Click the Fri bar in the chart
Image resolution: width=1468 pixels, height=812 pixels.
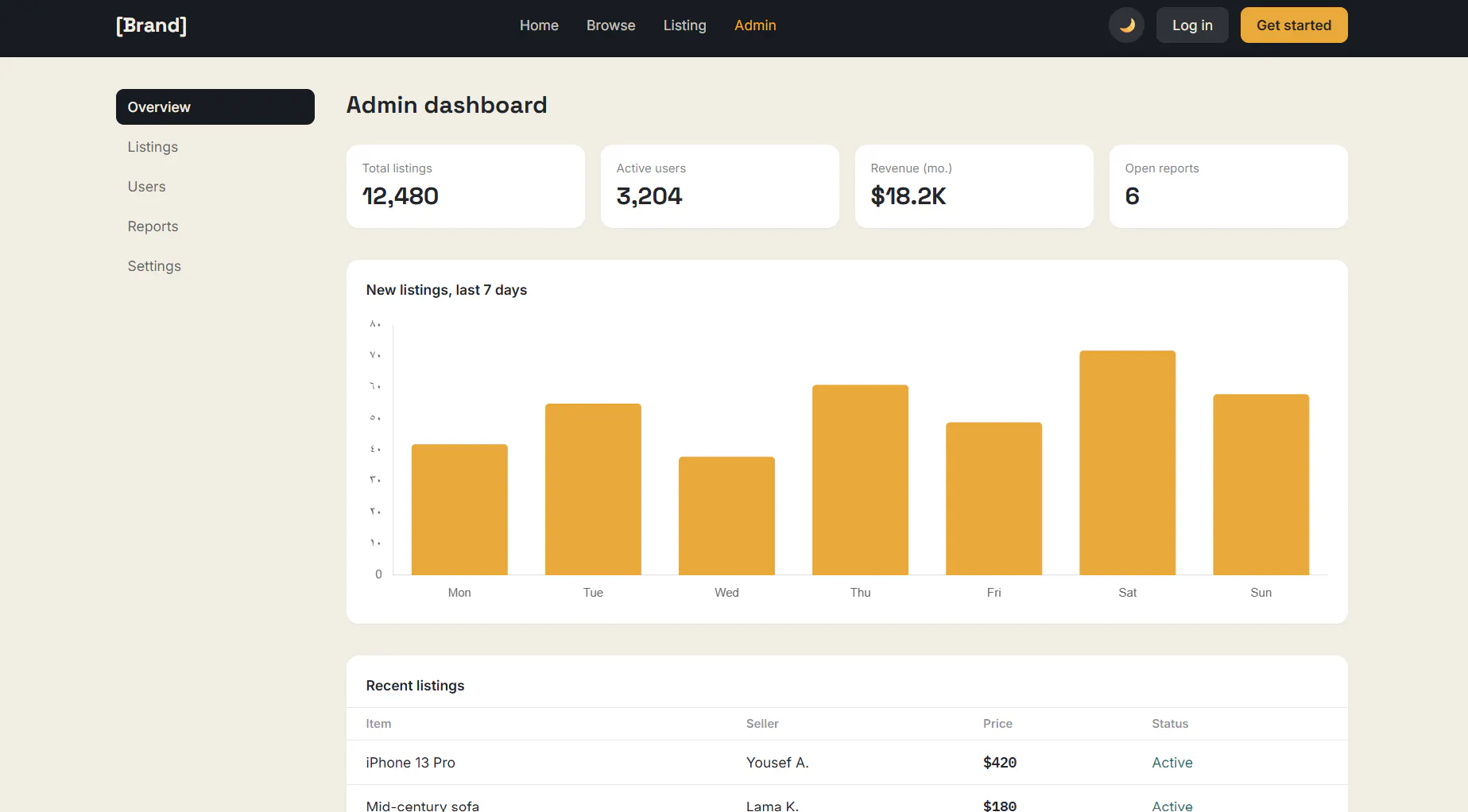[x=994, y=499]
